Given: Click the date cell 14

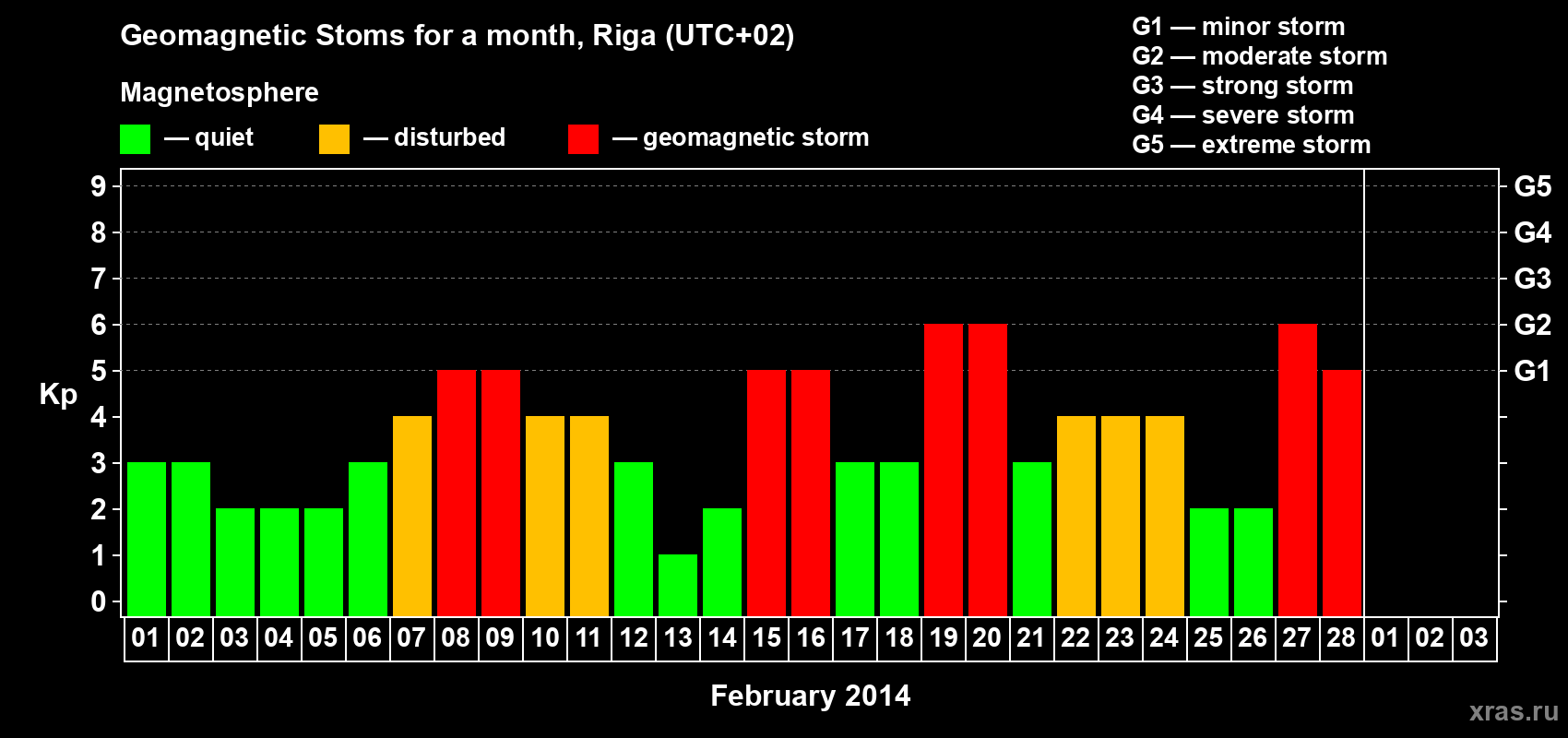Looking at the screenshot, I should (722, 638).
